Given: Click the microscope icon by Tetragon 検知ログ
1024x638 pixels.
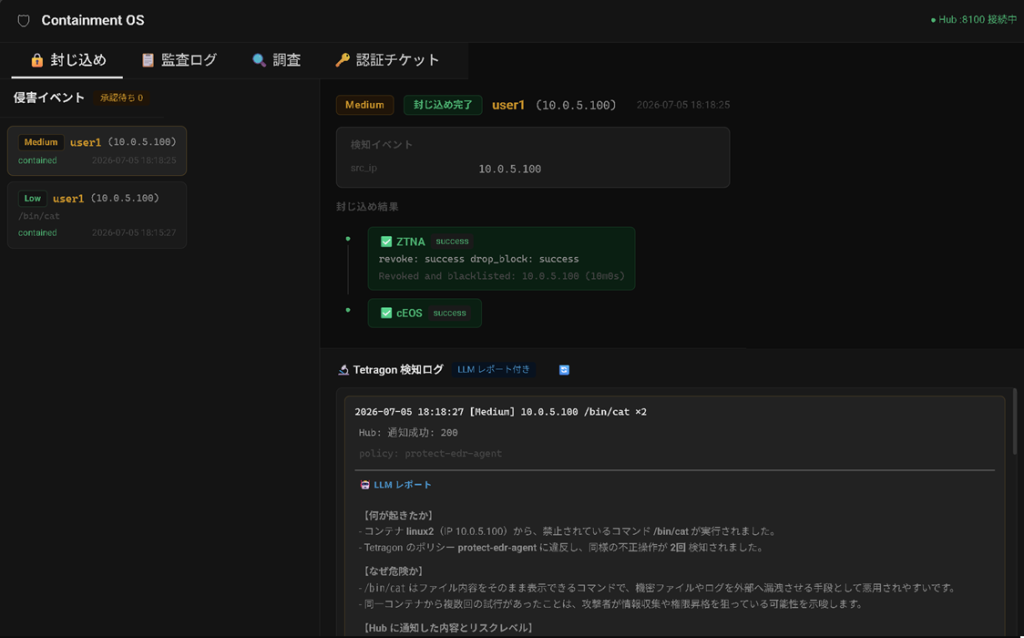Looking at the screenshot, I should pos(343,370).
